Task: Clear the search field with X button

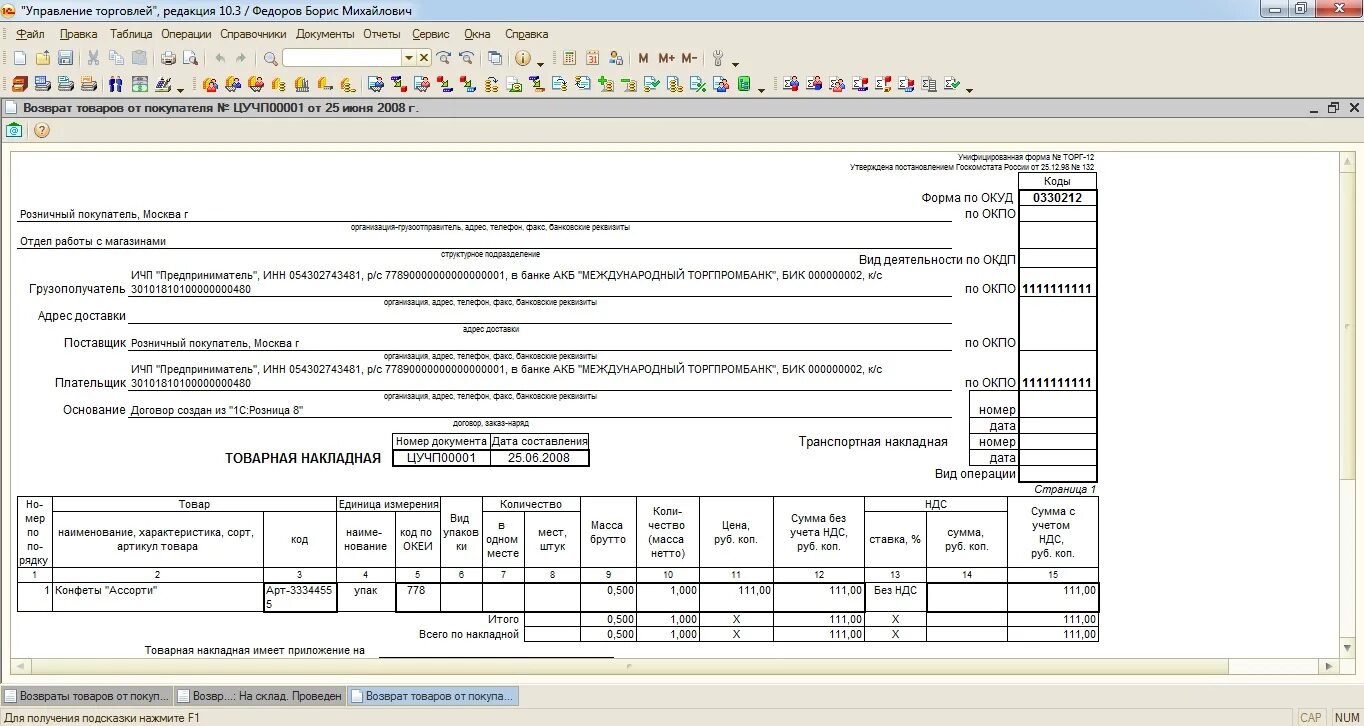Action: tap(424, 59)
